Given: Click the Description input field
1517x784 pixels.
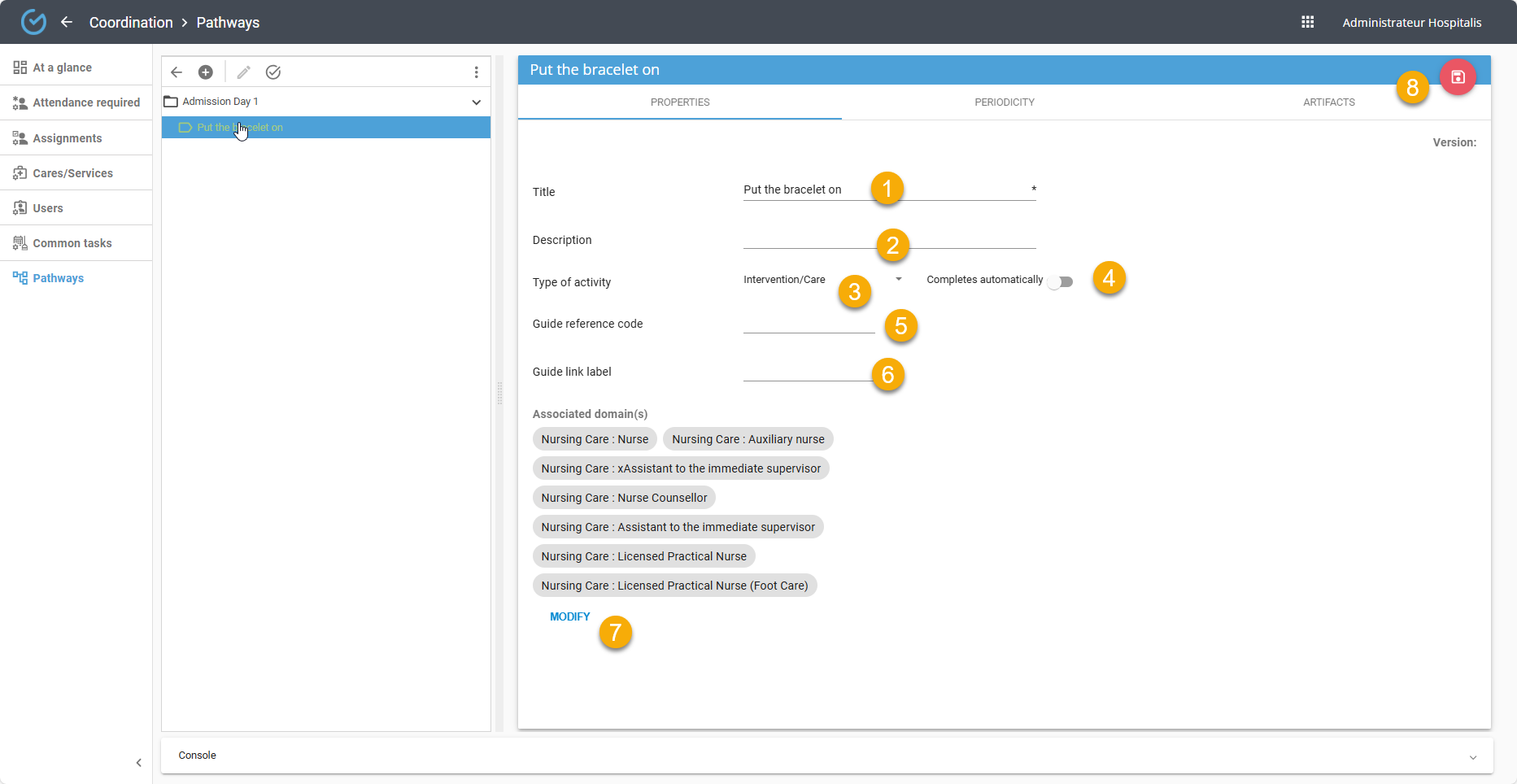Looking at the screenshot, I should [x=807, y=238].
